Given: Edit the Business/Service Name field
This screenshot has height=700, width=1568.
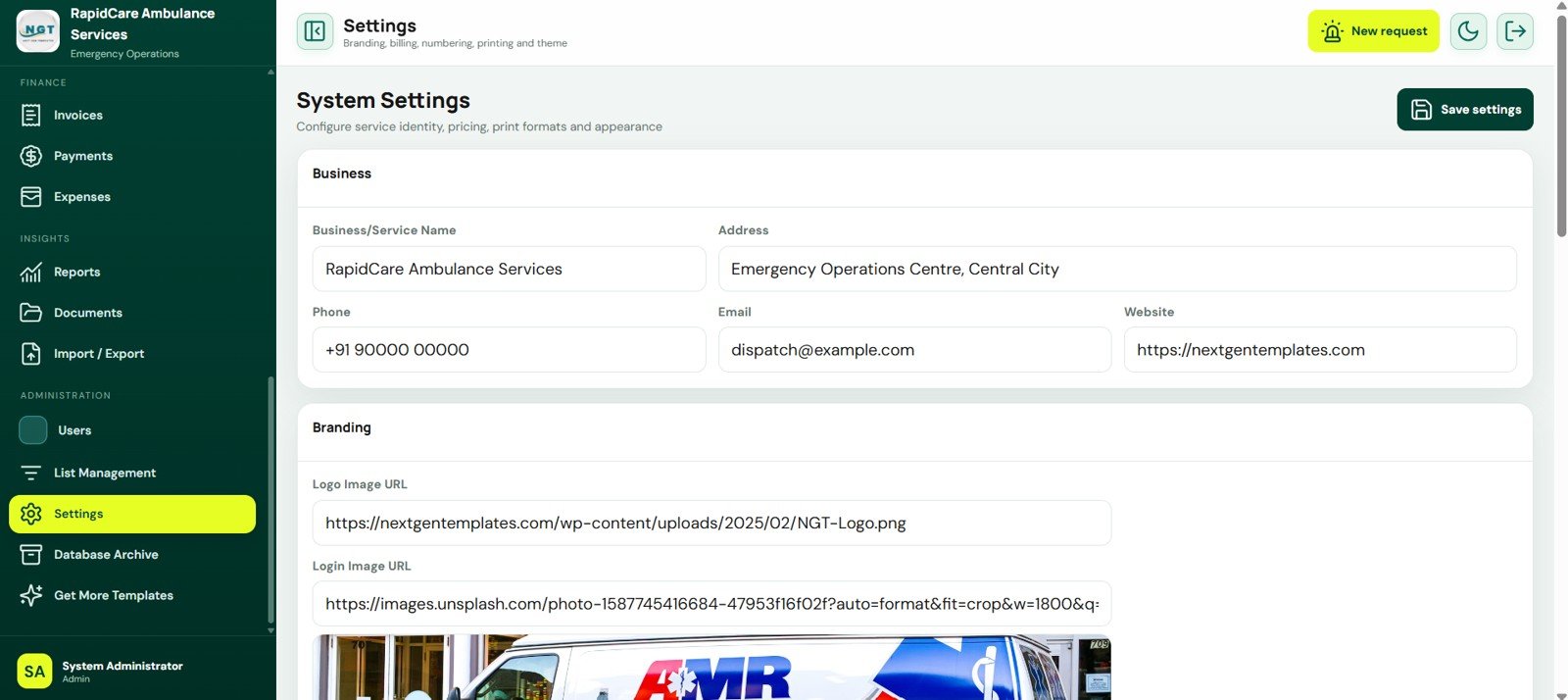Looking at the screenshot, I should pyautogui.click(x=509, y=269).
